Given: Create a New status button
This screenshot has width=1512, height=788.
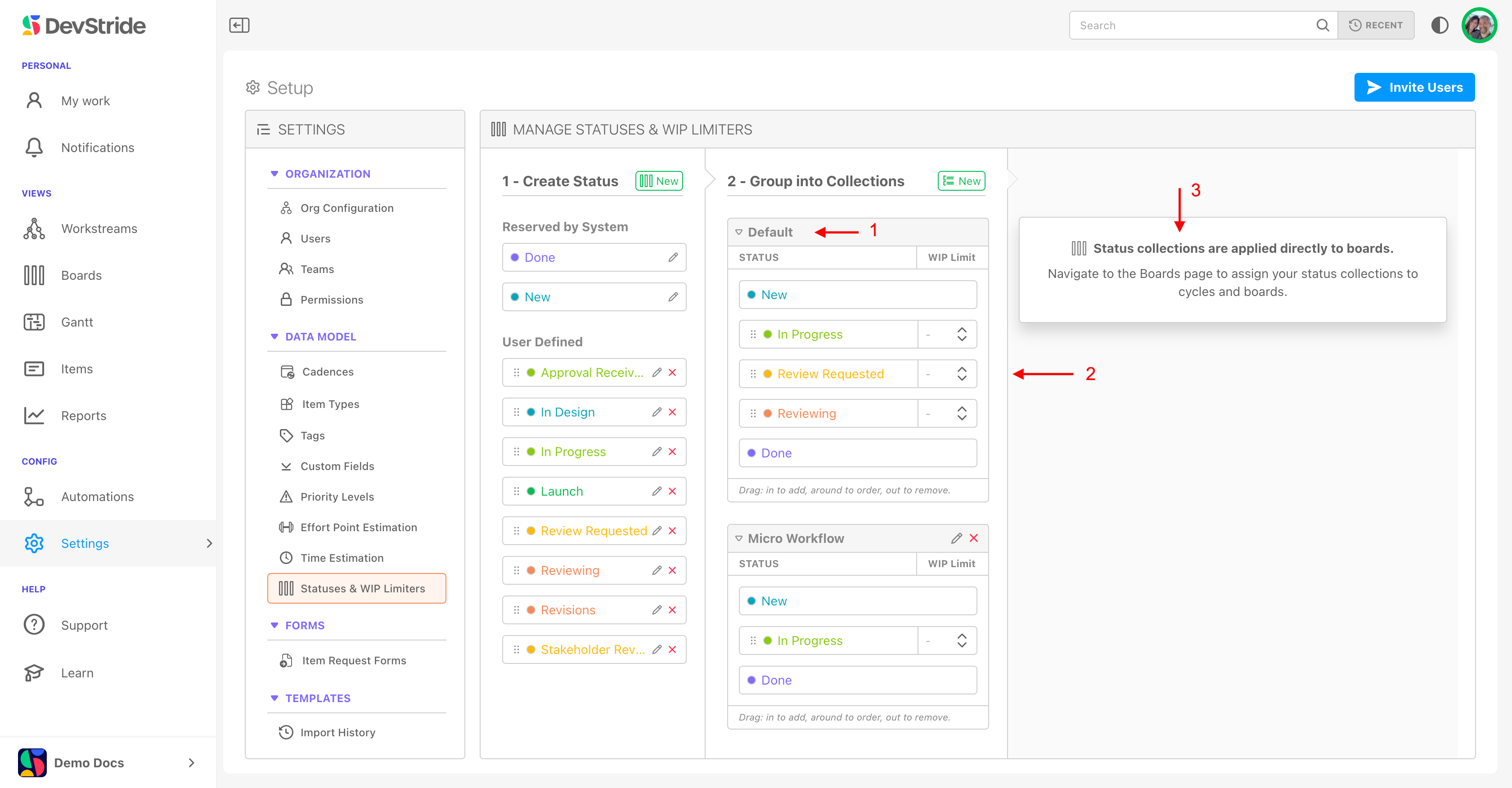Looking at the screenshot, I should point(658,181).
